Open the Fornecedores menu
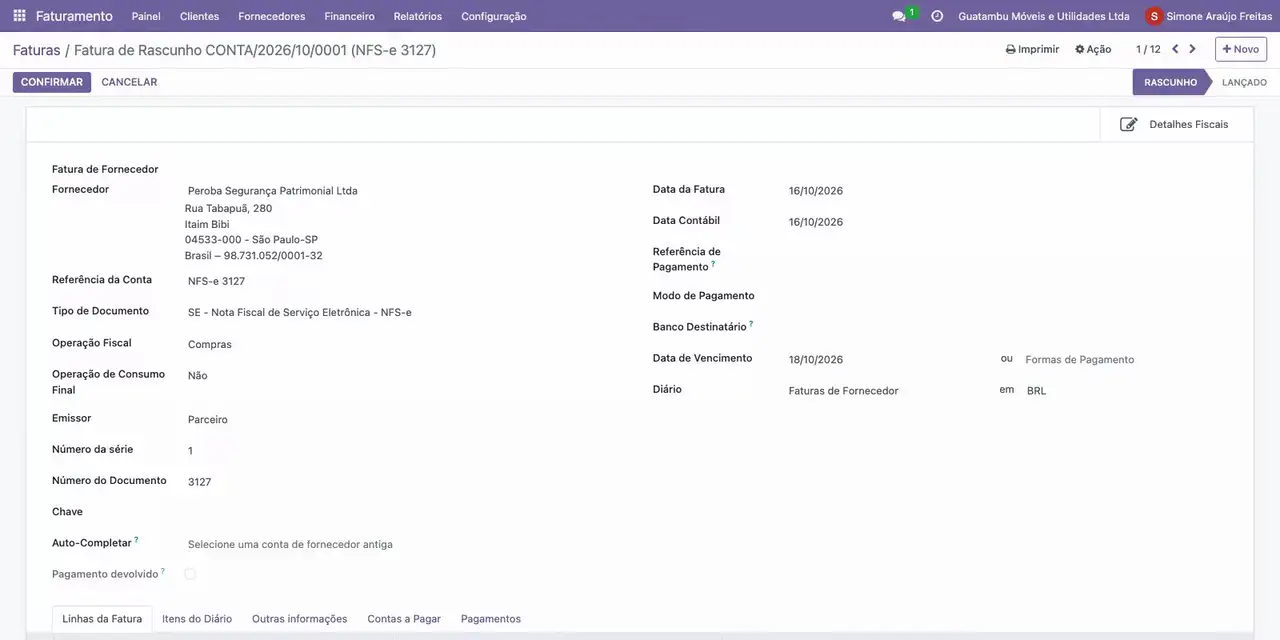The width and height of the screenshot is (1280, 640). coord(272,16)
